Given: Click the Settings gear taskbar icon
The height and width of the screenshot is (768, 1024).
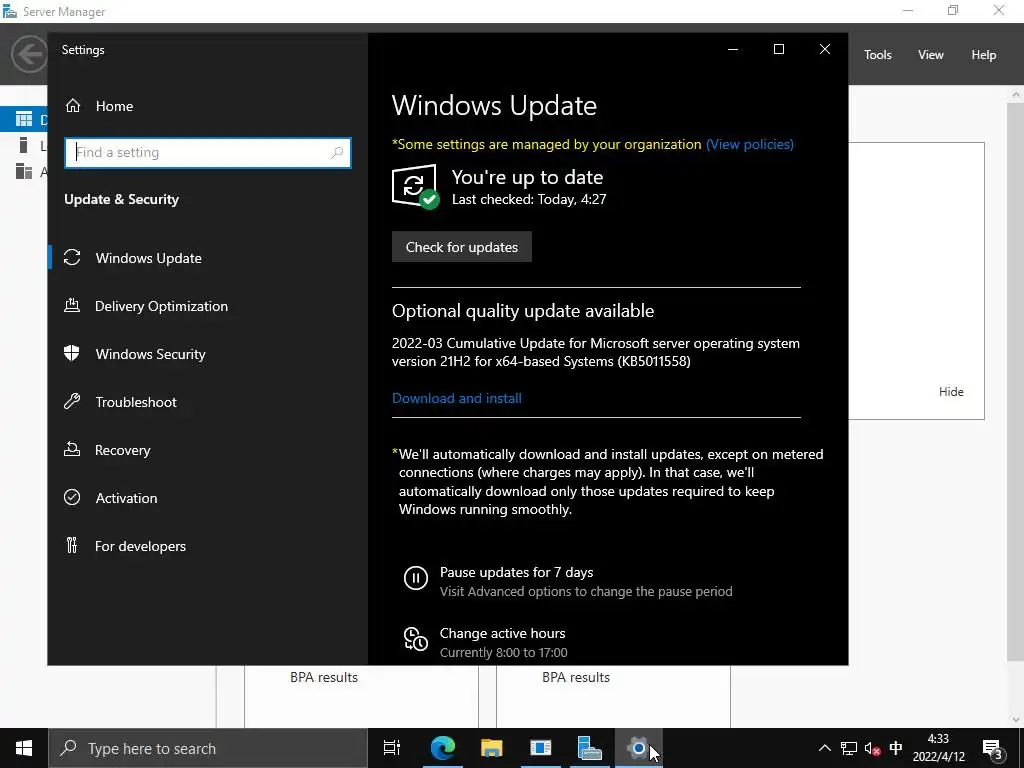Looking at the screenshot, I should (639, 748).
